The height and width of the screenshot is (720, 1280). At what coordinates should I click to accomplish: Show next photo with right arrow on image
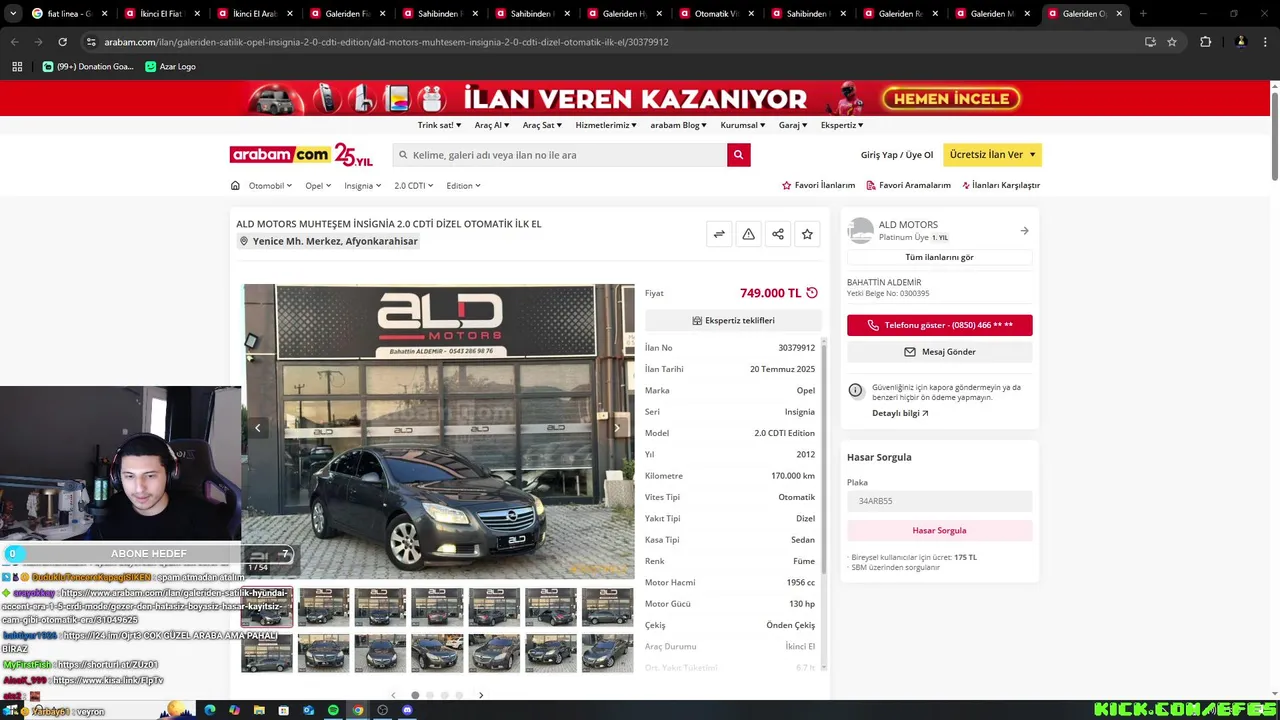(x=617, y=428)
